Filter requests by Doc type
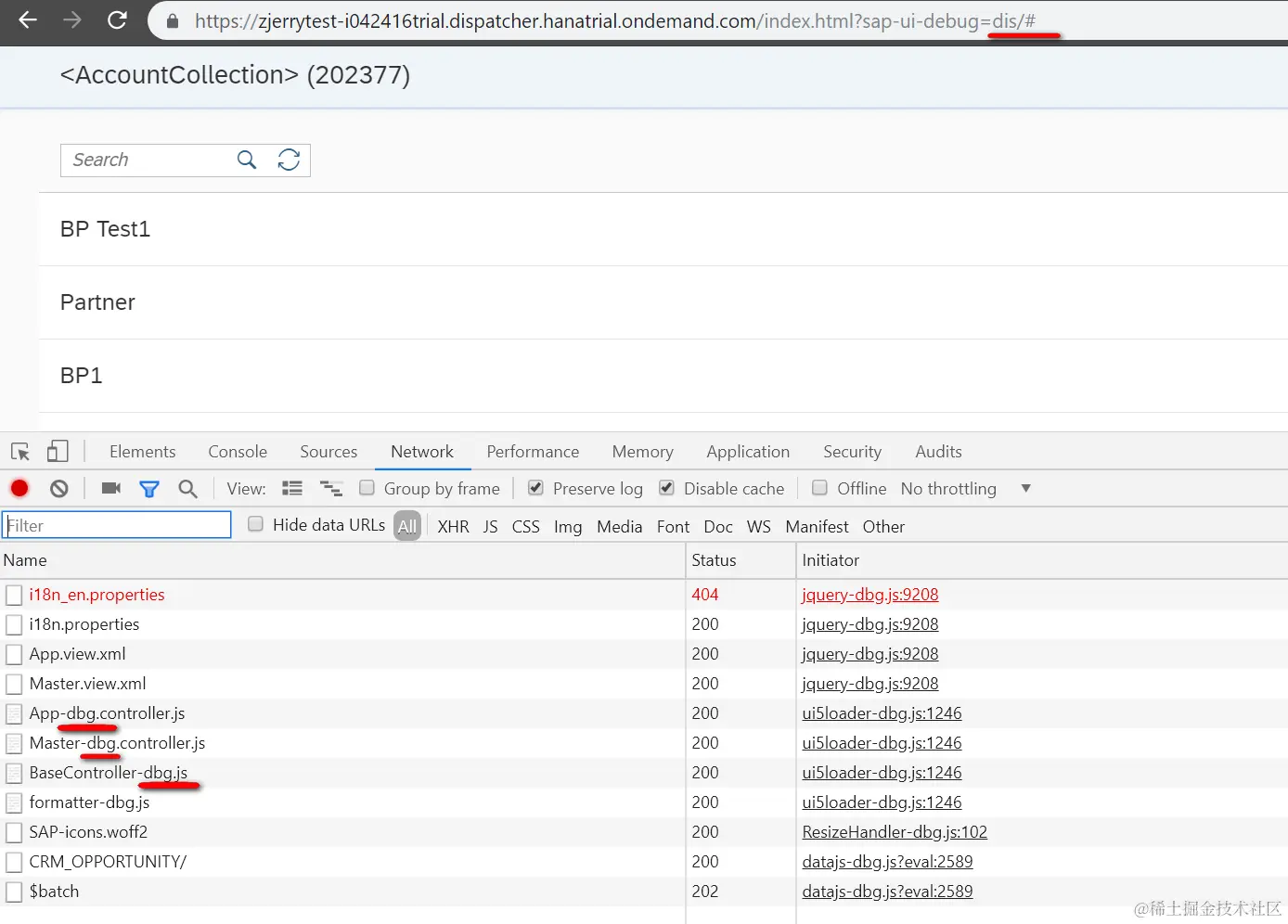1288x924 pixels. point(718,527)
